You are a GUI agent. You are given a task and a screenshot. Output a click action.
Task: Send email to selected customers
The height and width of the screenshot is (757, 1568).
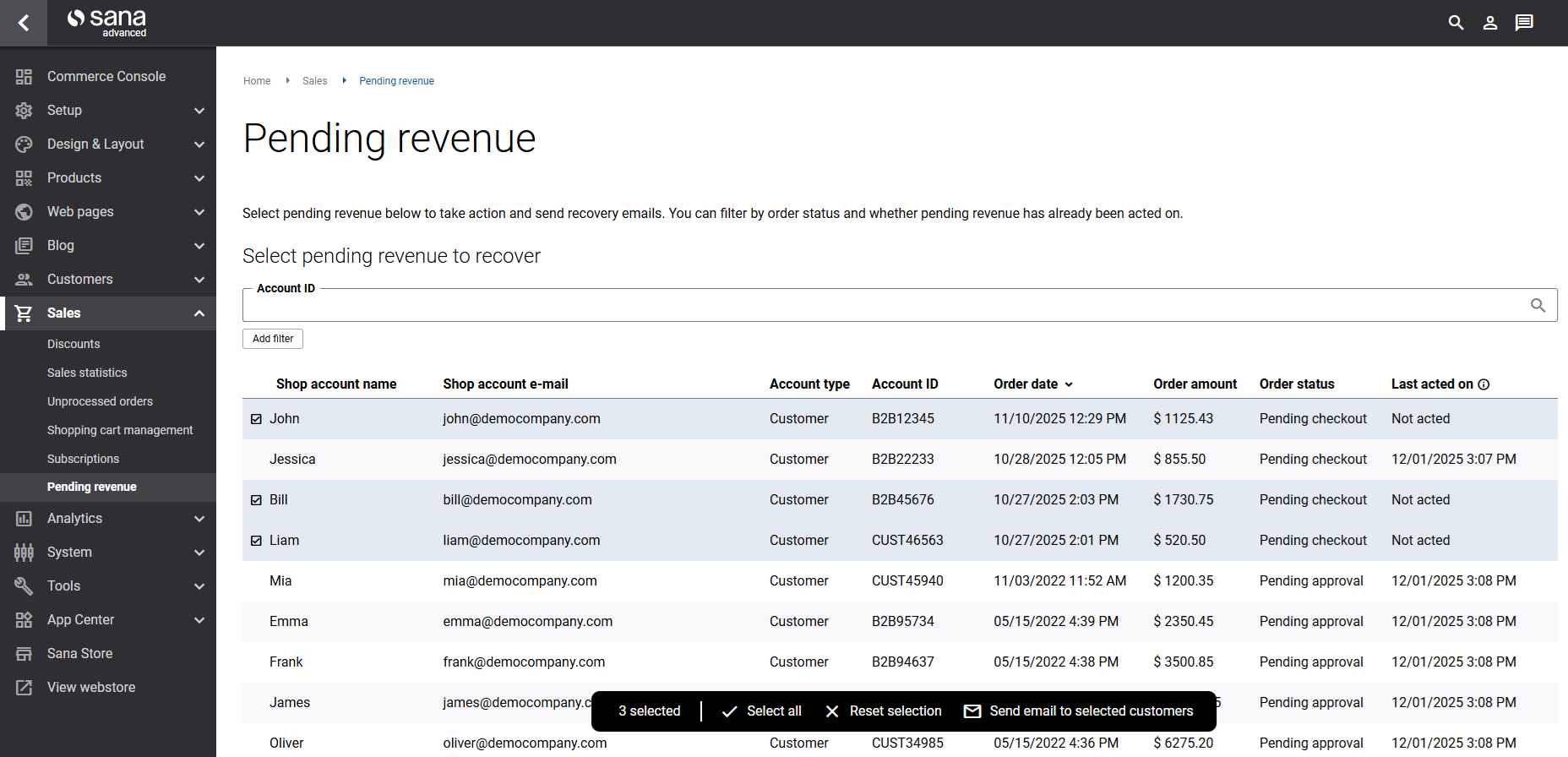(x=1079, y=711)
